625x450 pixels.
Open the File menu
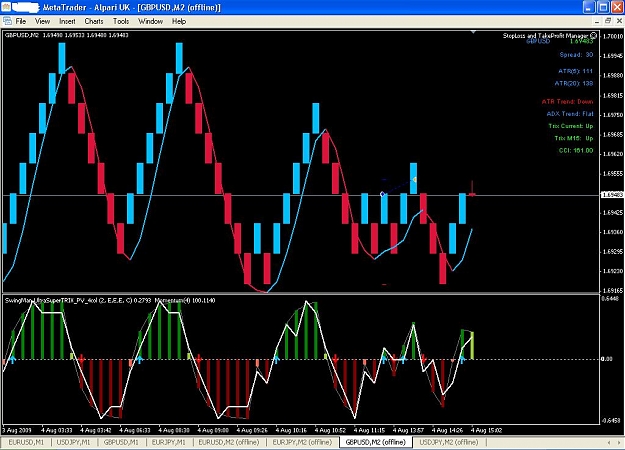coord(21,22)
